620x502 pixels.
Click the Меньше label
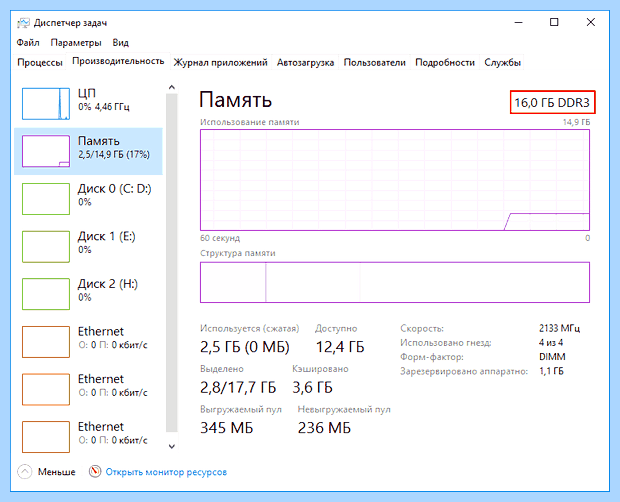pyautogui.click(x=57, y=472)
